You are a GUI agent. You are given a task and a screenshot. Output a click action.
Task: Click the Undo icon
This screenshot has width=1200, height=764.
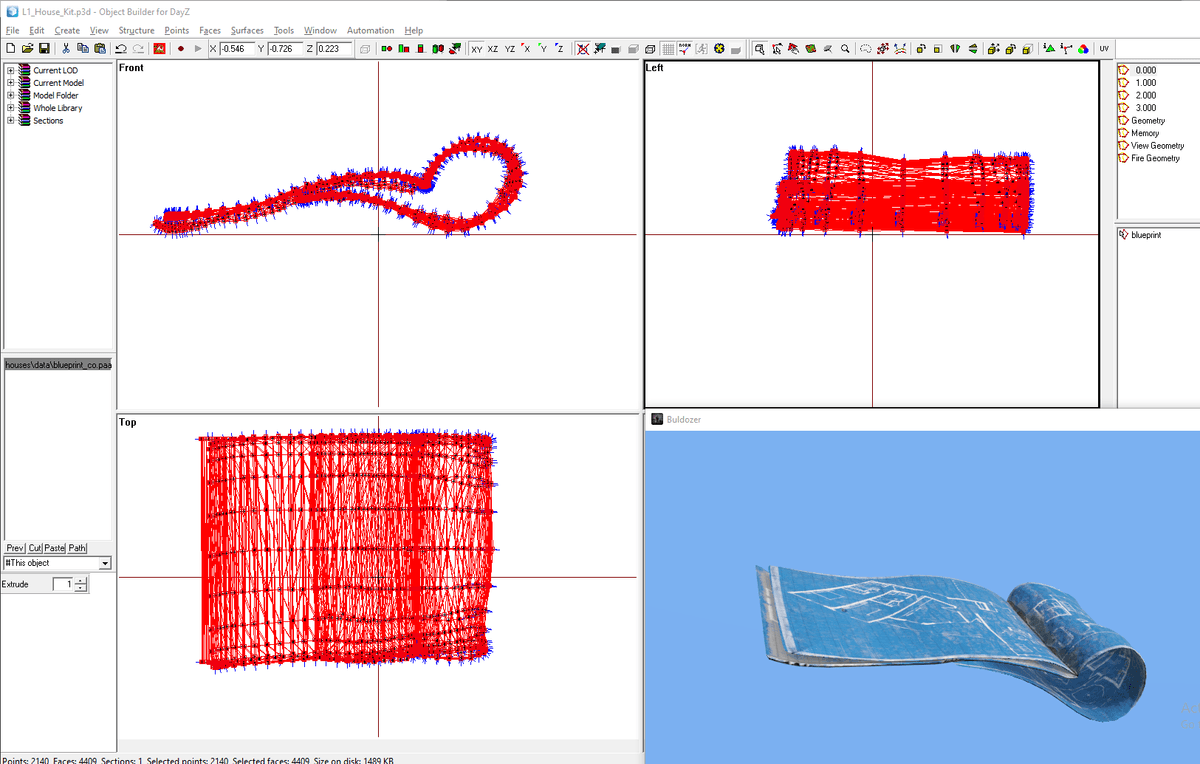point(119,48)
